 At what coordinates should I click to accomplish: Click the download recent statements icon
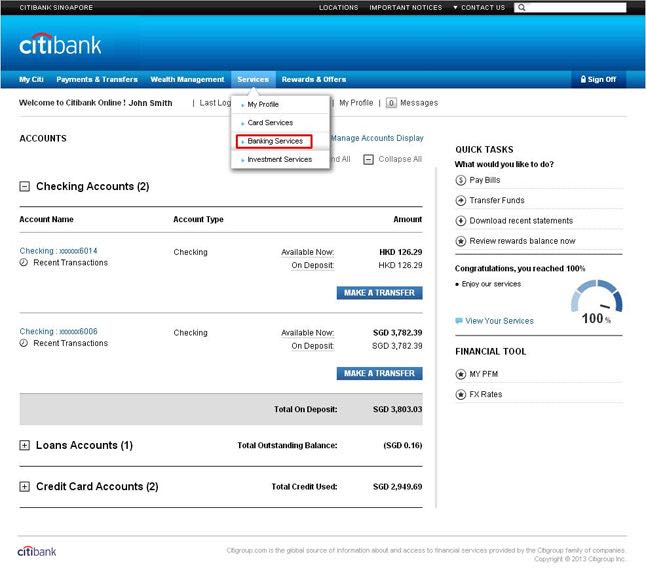[461, 221]
